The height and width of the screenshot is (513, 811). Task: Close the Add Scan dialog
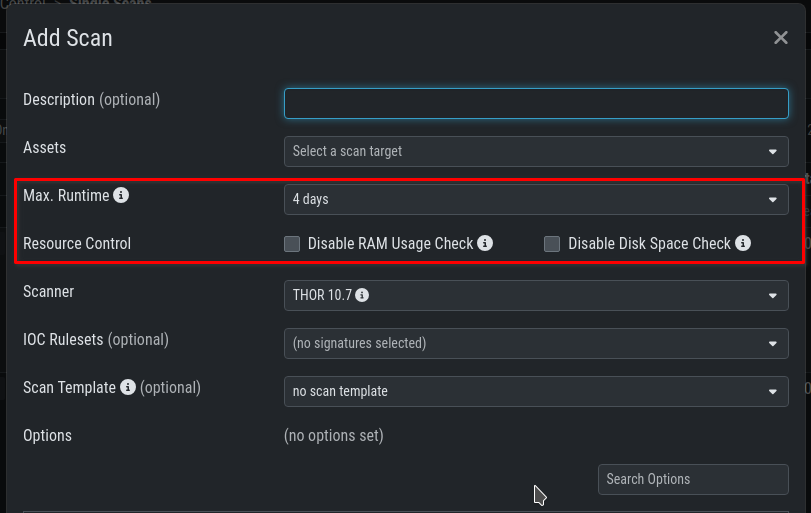pyautogui.click(x=781, y=38)
